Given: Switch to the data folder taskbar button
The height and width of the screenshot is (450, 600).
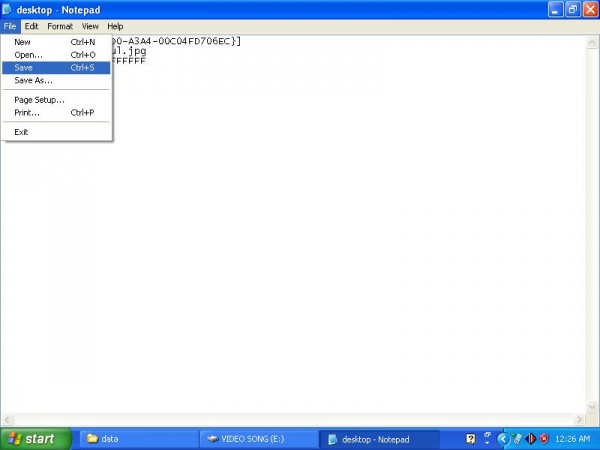Looking at the screenshot, I should coord(139,439).
